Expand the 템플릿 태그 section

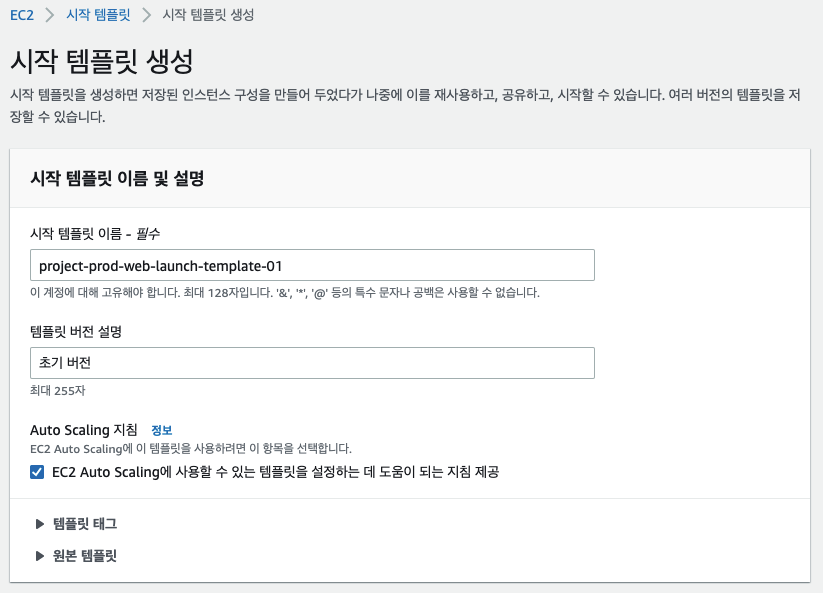click(x=77, y=524)
